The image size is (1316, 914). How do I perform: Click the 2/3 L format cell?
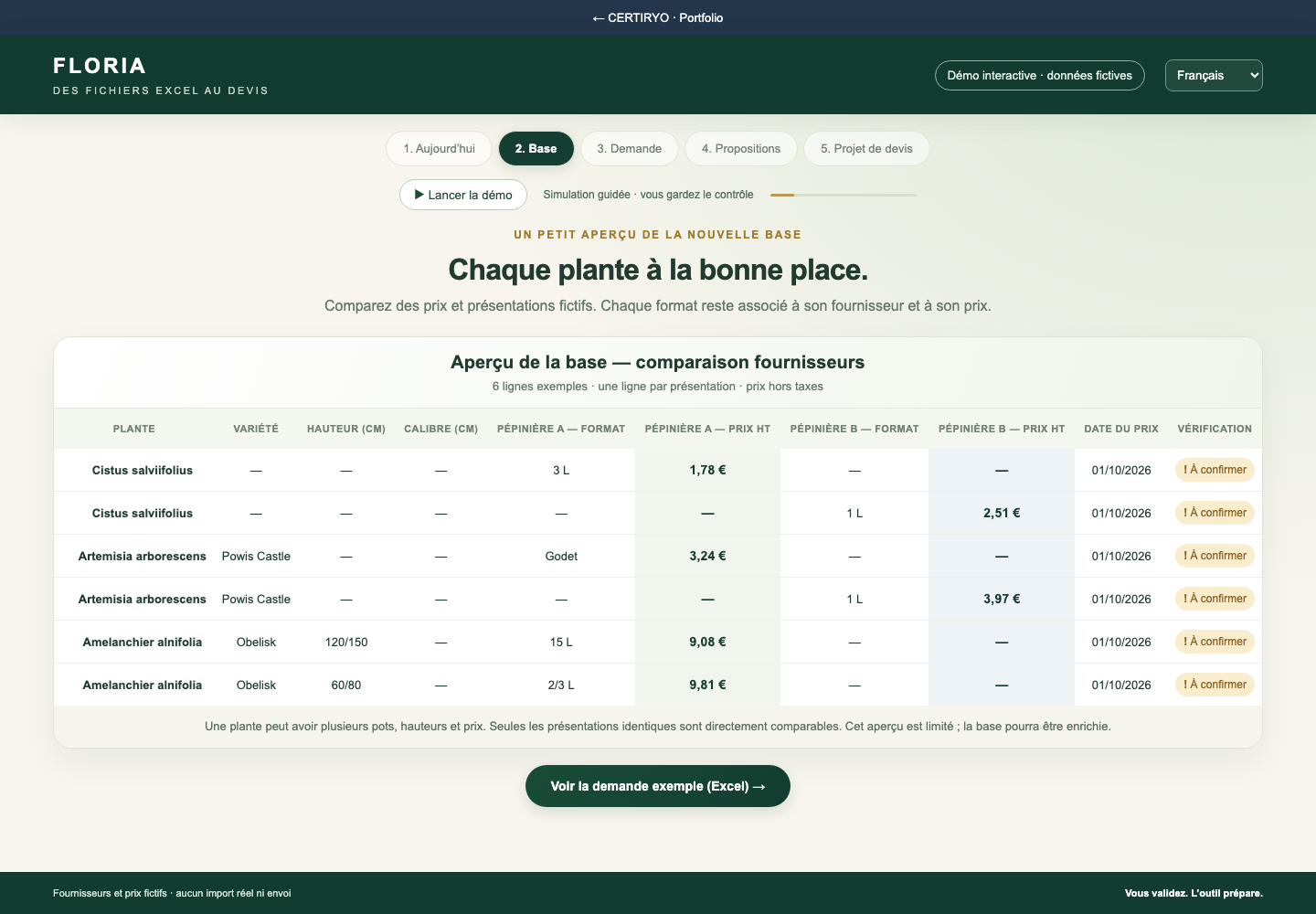[561, 685]
